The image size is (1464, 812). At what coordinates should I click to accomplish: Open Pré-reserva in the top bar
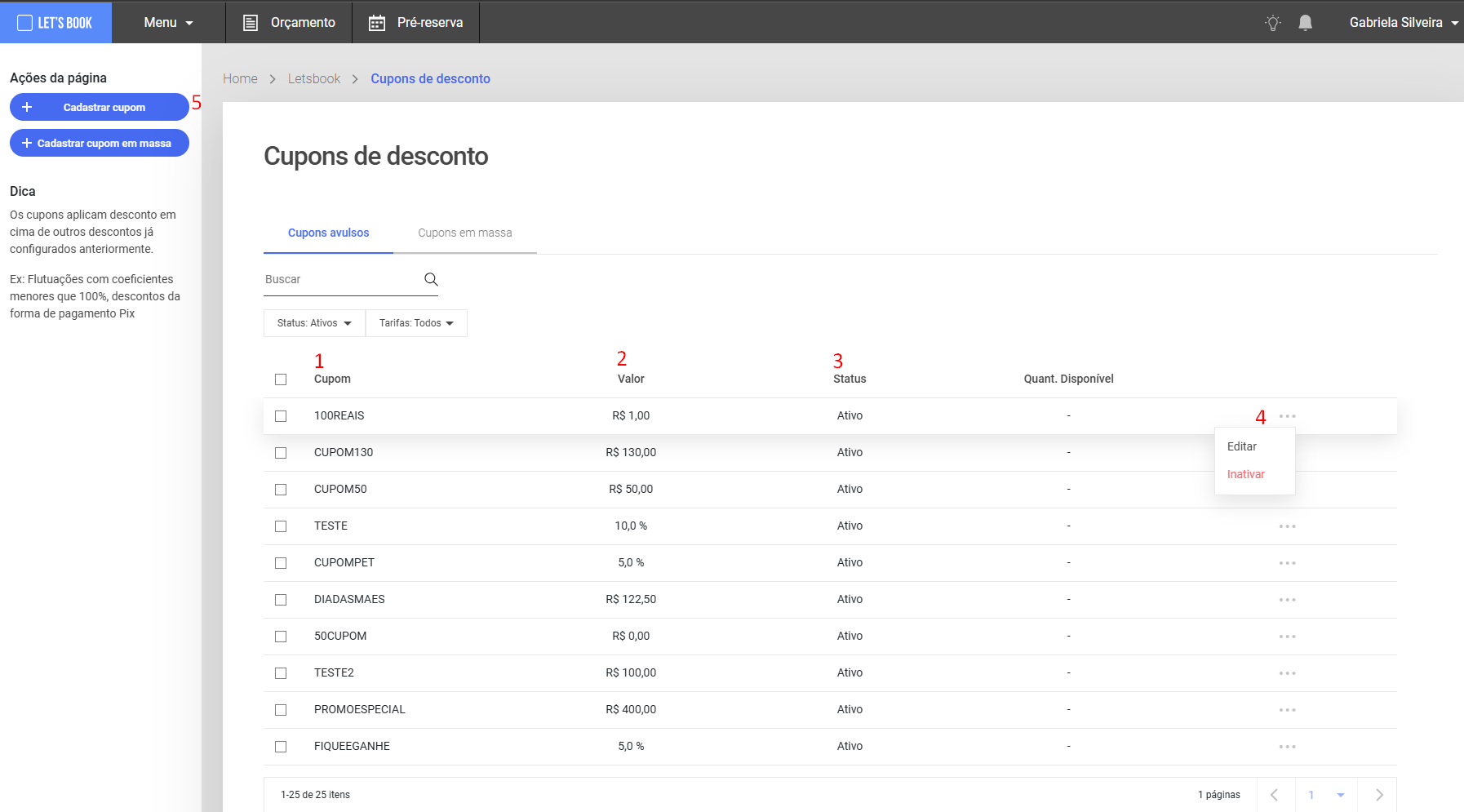(x=416, y=23)
